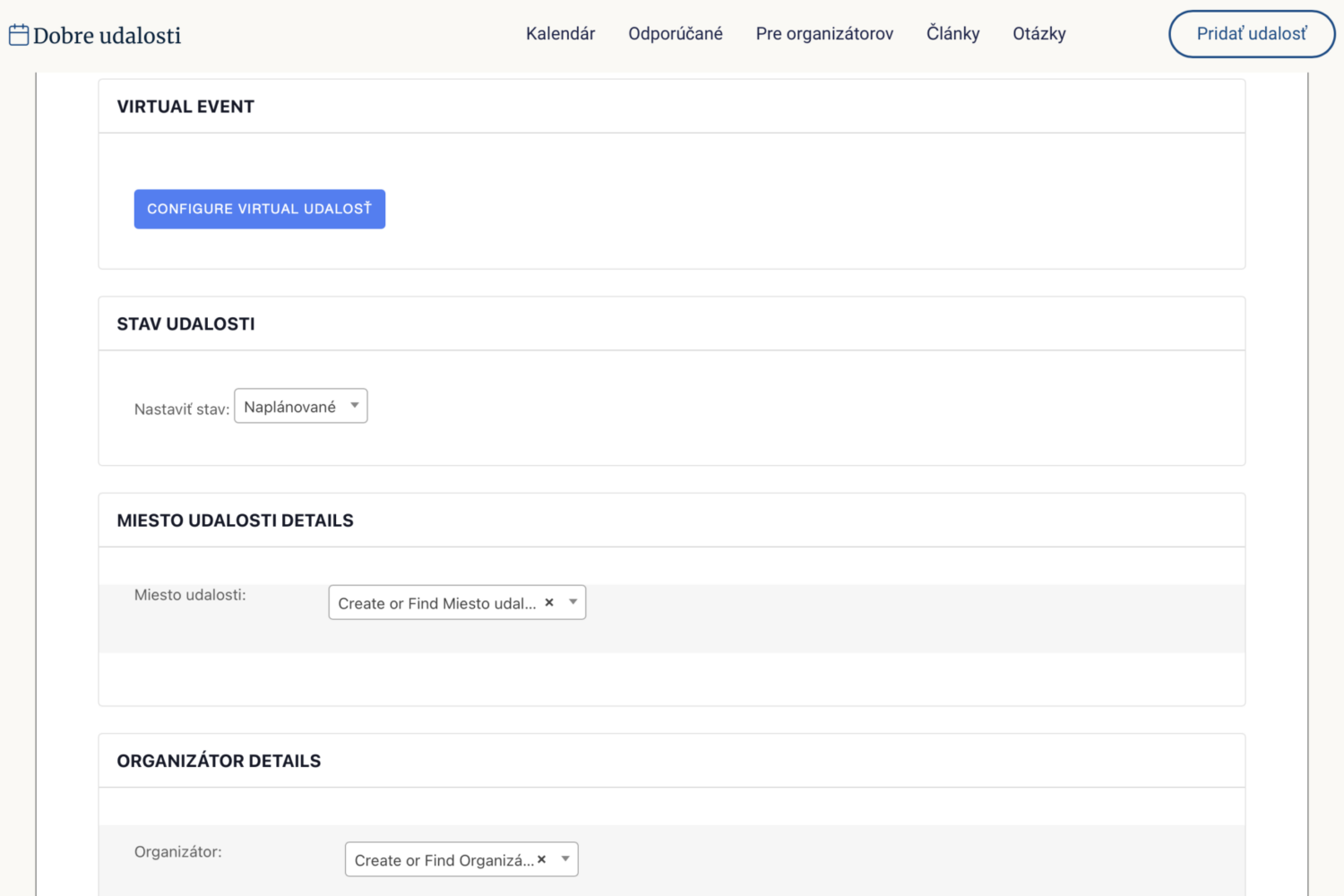Open Pre organizátorov menu item
The width and height of the screenshot is (1344, 896).
(x=824, y=34)
